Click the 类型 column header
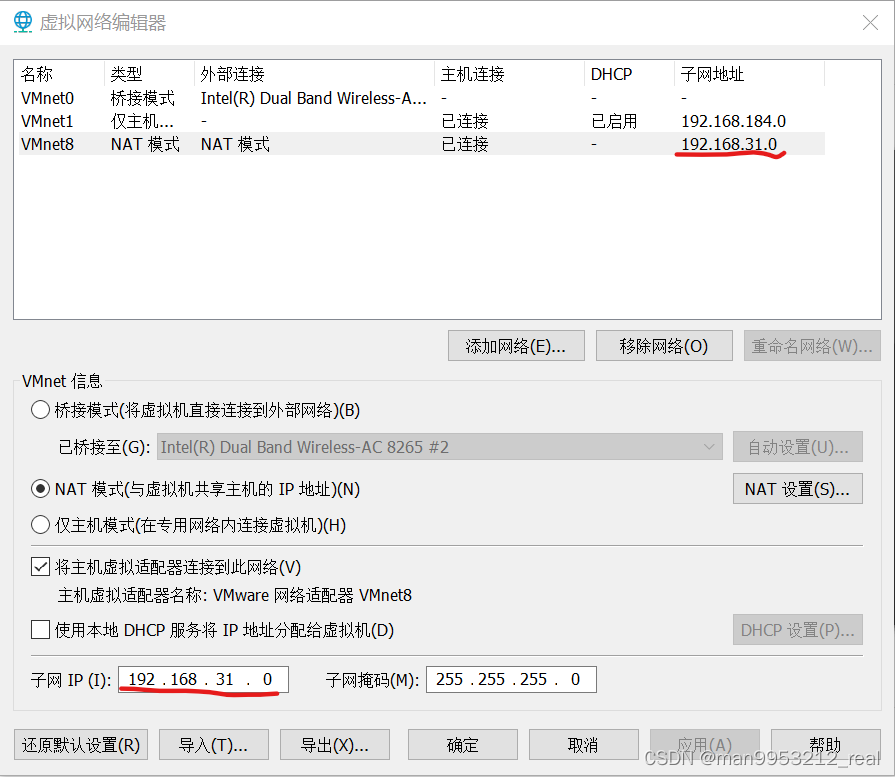Screen dimensions: 895x777 pyautogui.click(x=150, y=74)
